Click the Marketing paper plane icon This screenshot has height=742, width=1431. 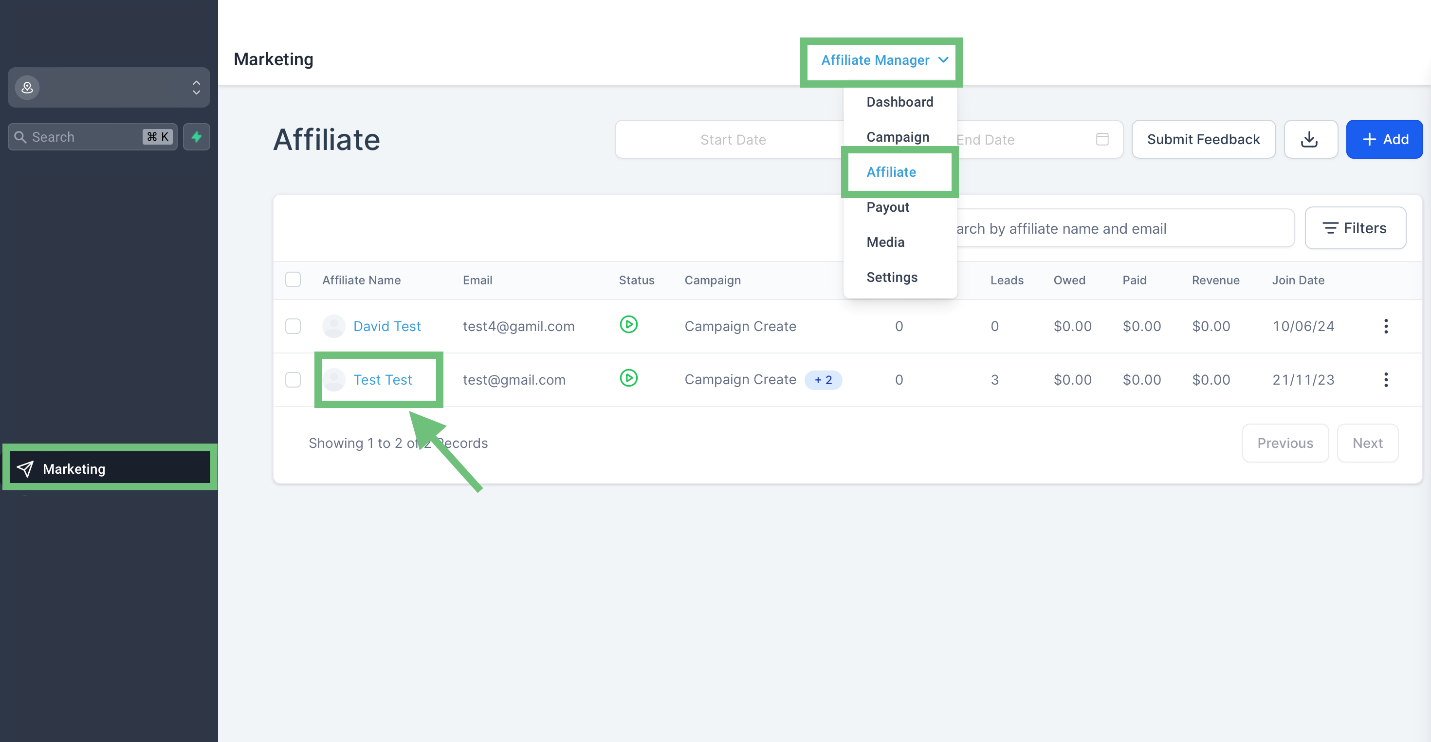25,469
